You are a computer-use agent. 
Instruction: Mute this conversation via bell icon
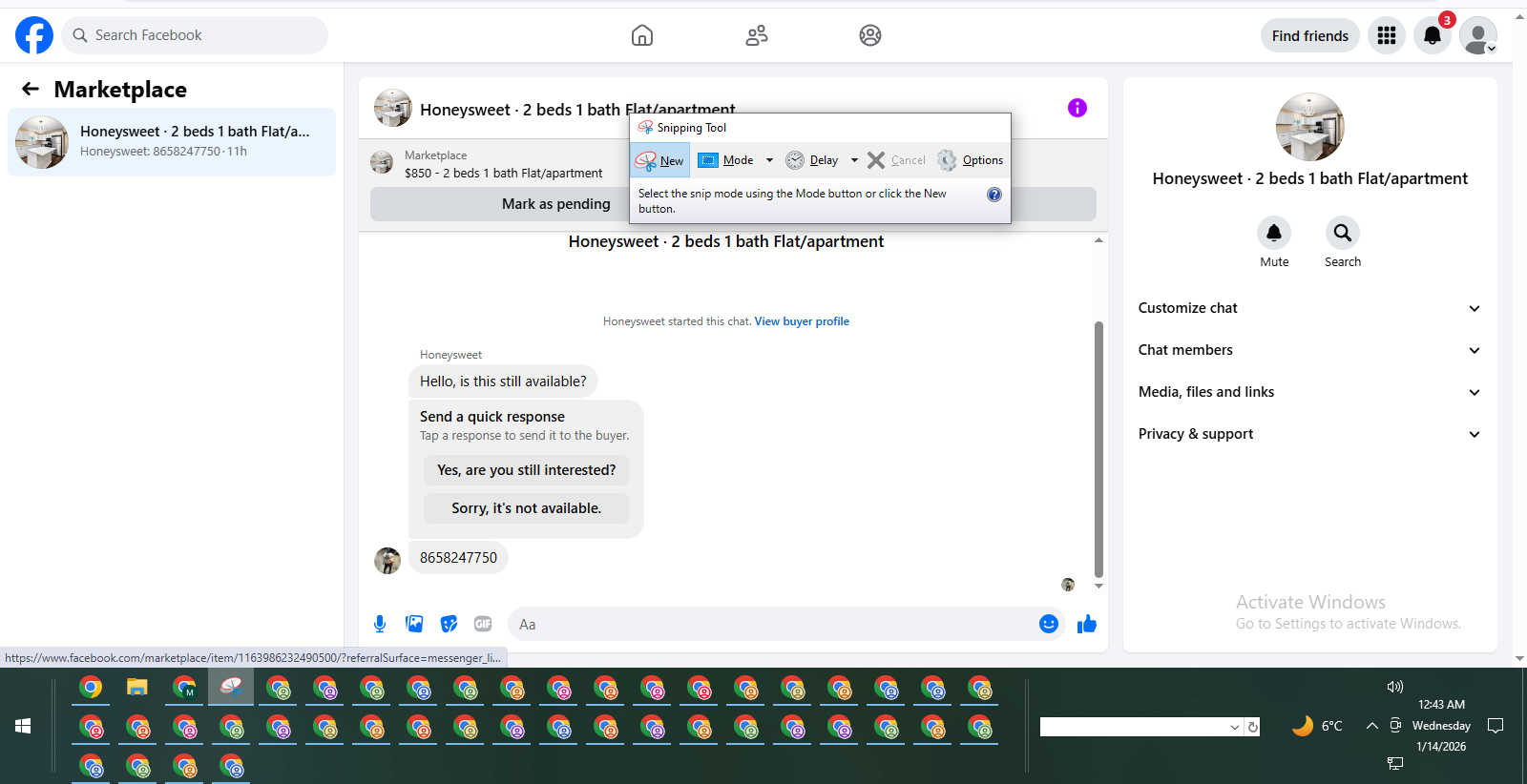(x=1274, y=233)
